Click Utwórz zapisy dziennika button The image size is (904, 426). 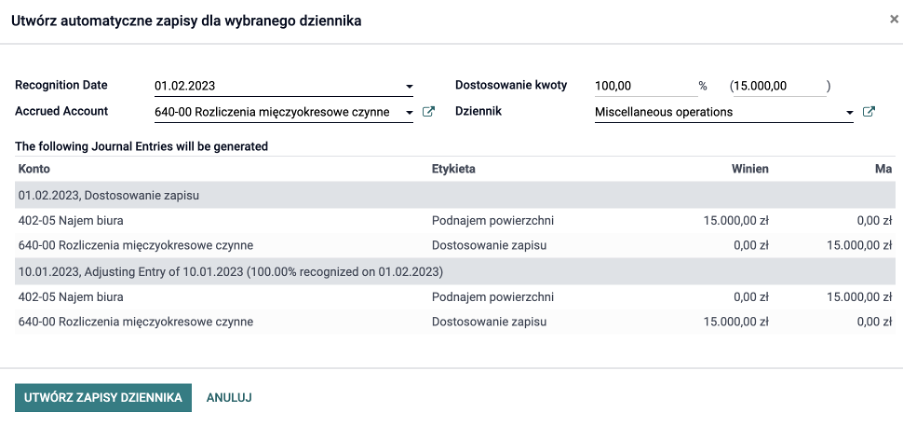point(103,398)
